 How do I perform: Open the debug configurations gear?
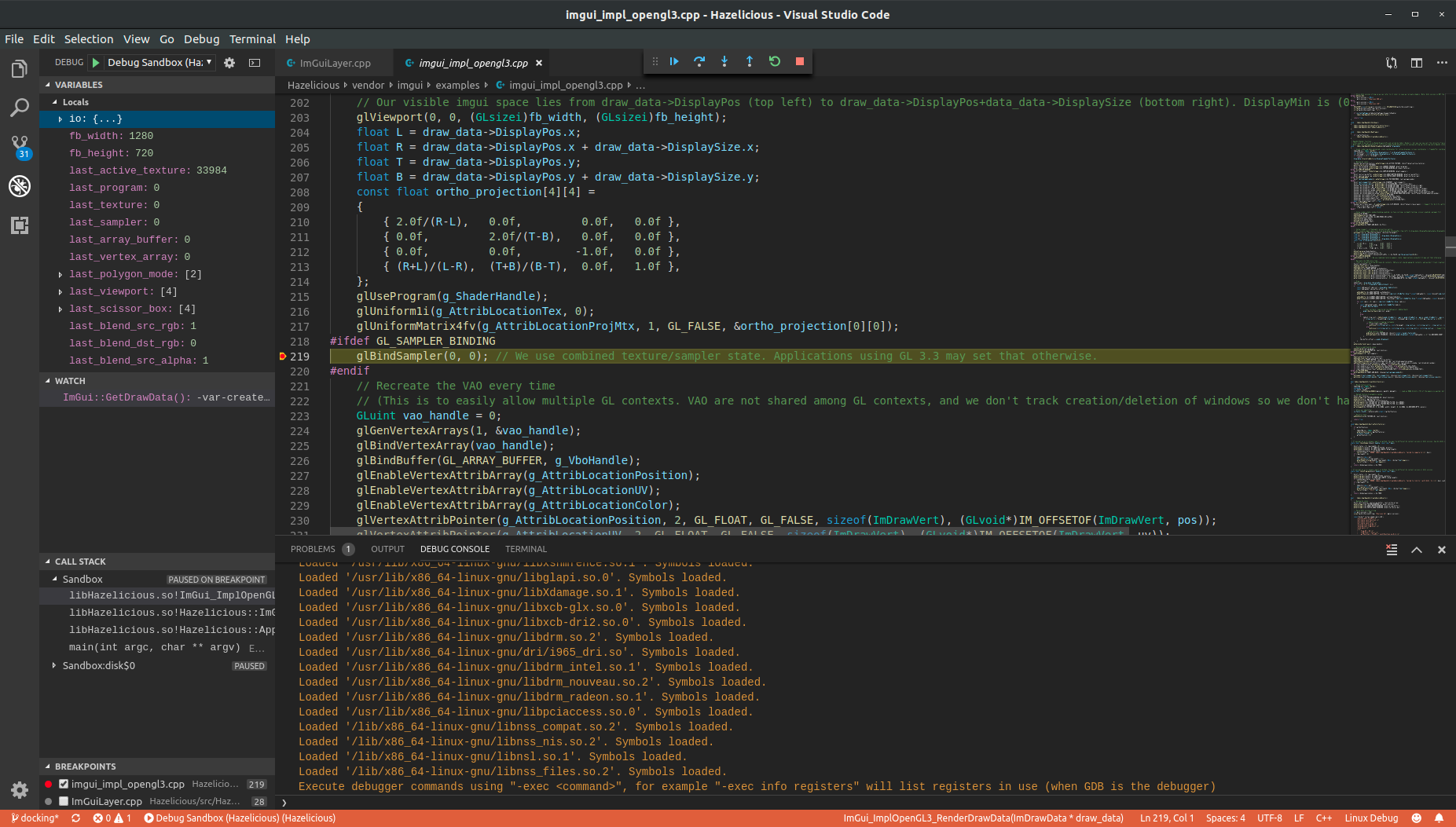tap(229, 62)
